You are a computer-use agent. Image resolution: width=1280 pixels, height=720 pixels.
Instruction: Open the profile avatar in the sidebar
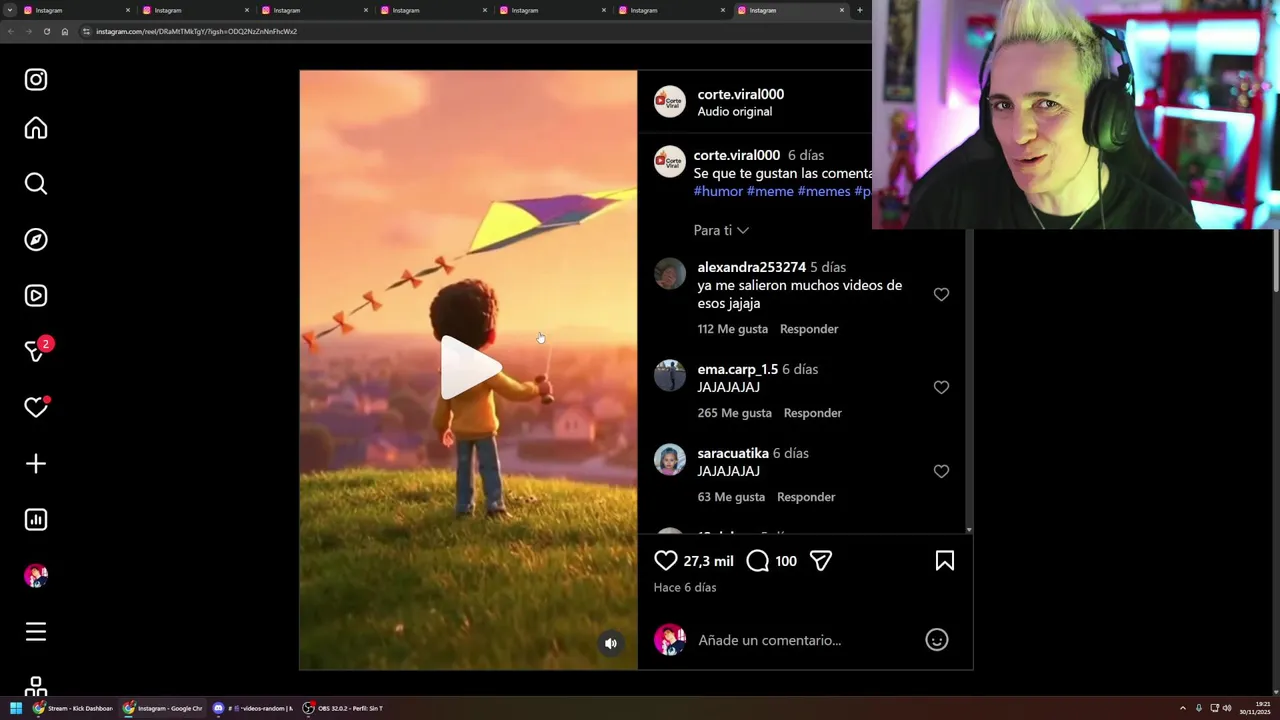coord(36,576)
